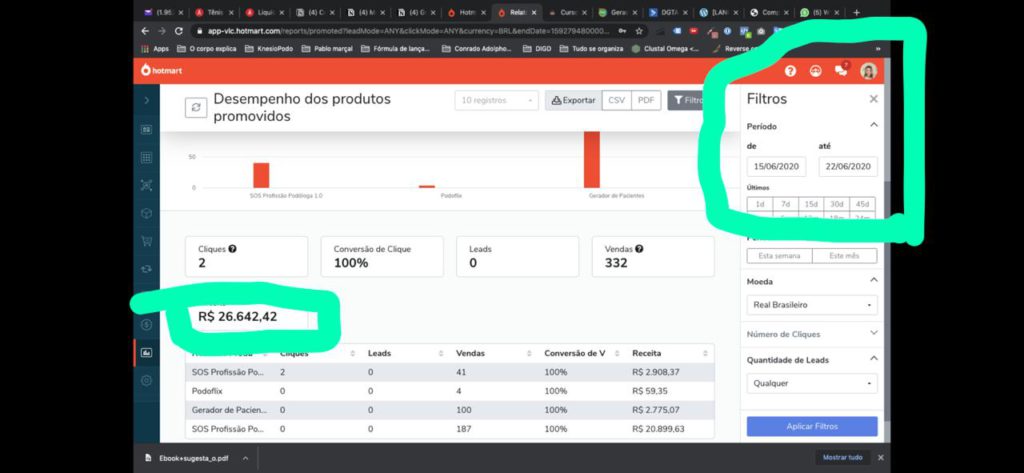Sort the table by the Leads column
Image resolution: width=1024 pixels, height=473 pixels.
(x=441, y=353)
